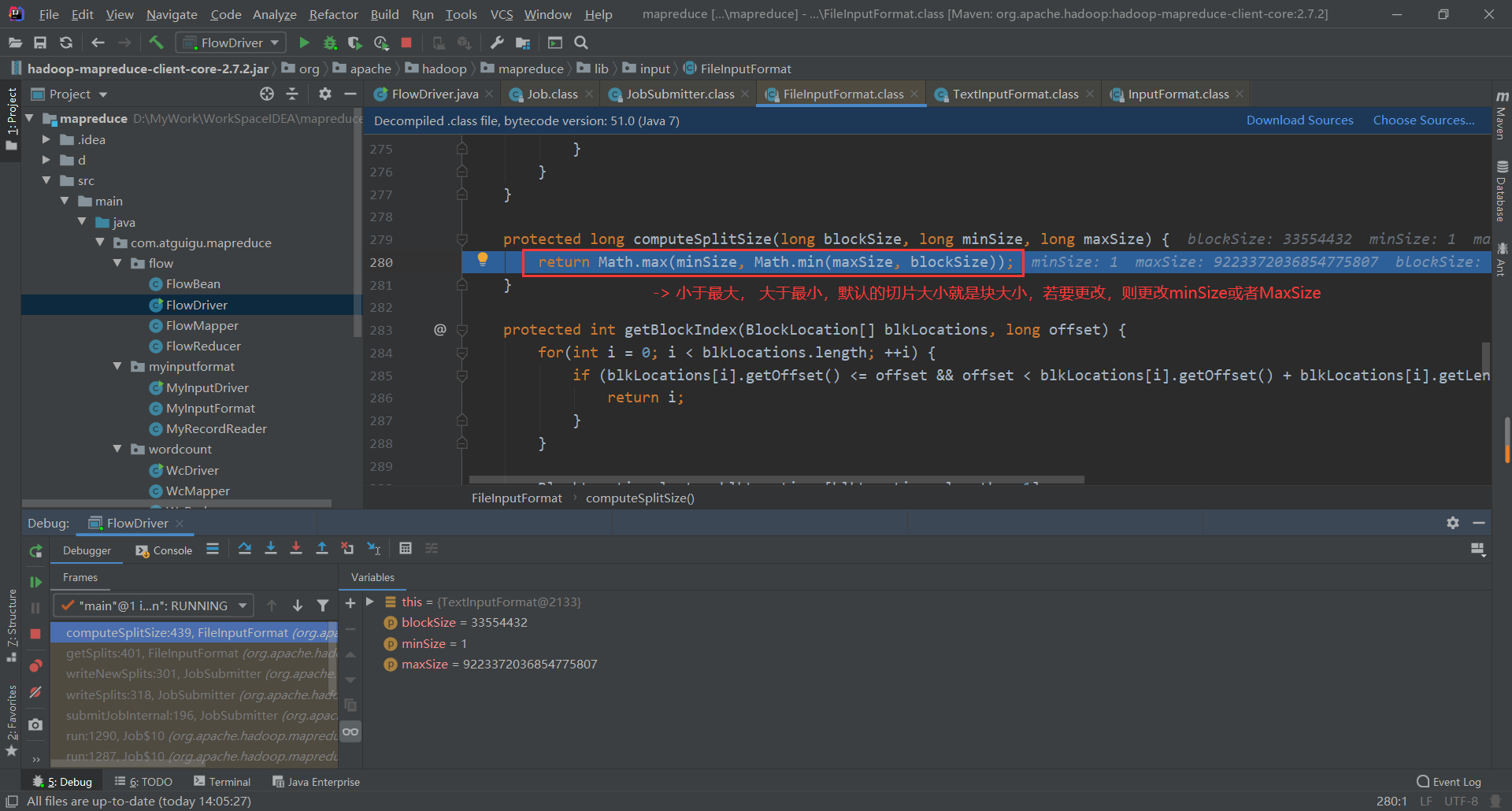Click Rerun FlowDriver debug icon
This screenshot has height=811, width=1512.
point(35,551)
